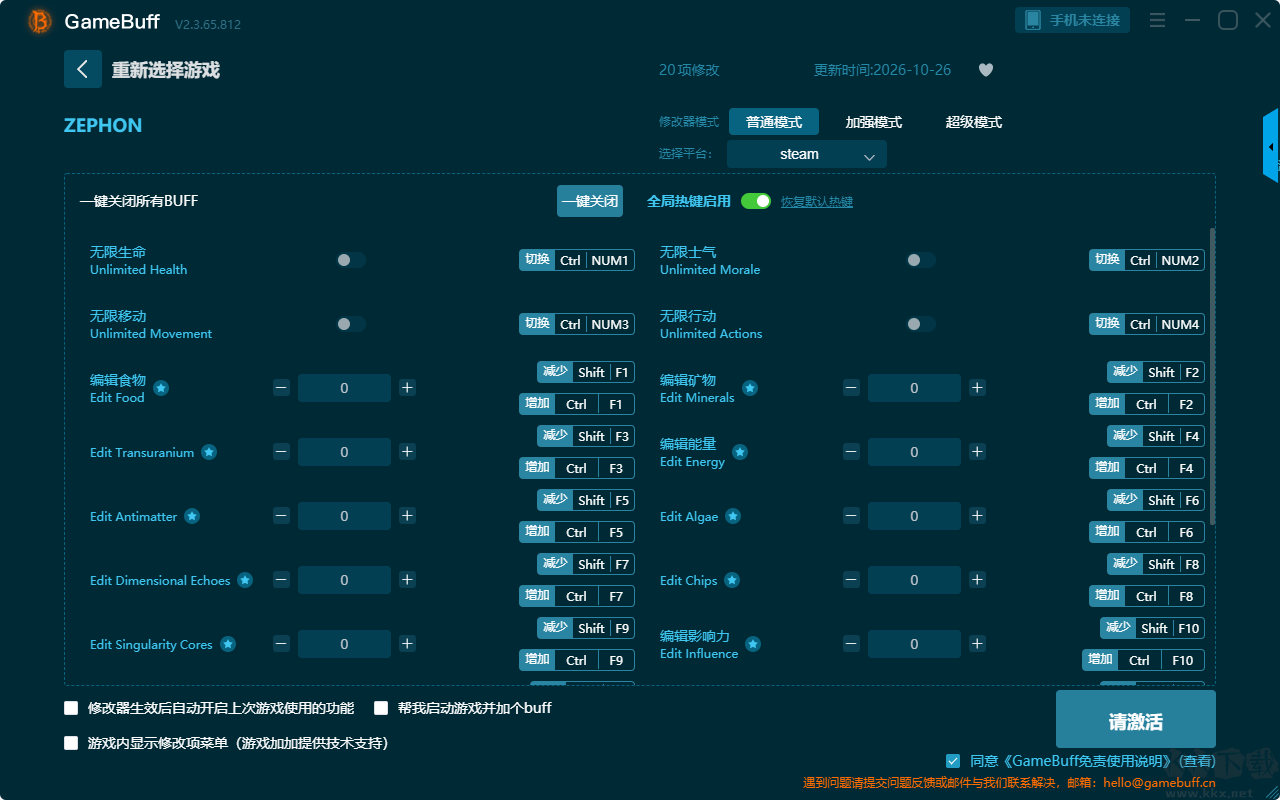Click the Shift F5 decrease hotkey for Antimatter

[586, 500]
